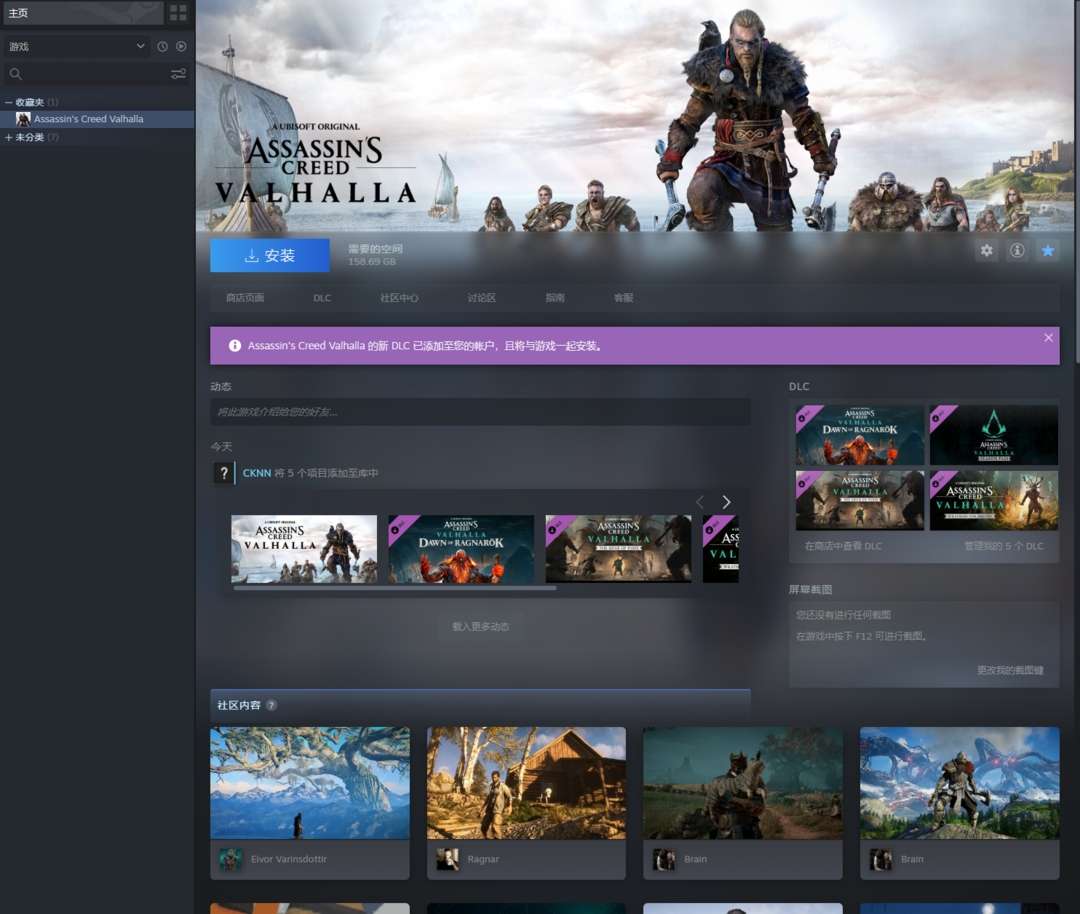The height and width of the screenshot is (914, 1080).
Task: Click the library search field
Action: (x=86, y=74)
